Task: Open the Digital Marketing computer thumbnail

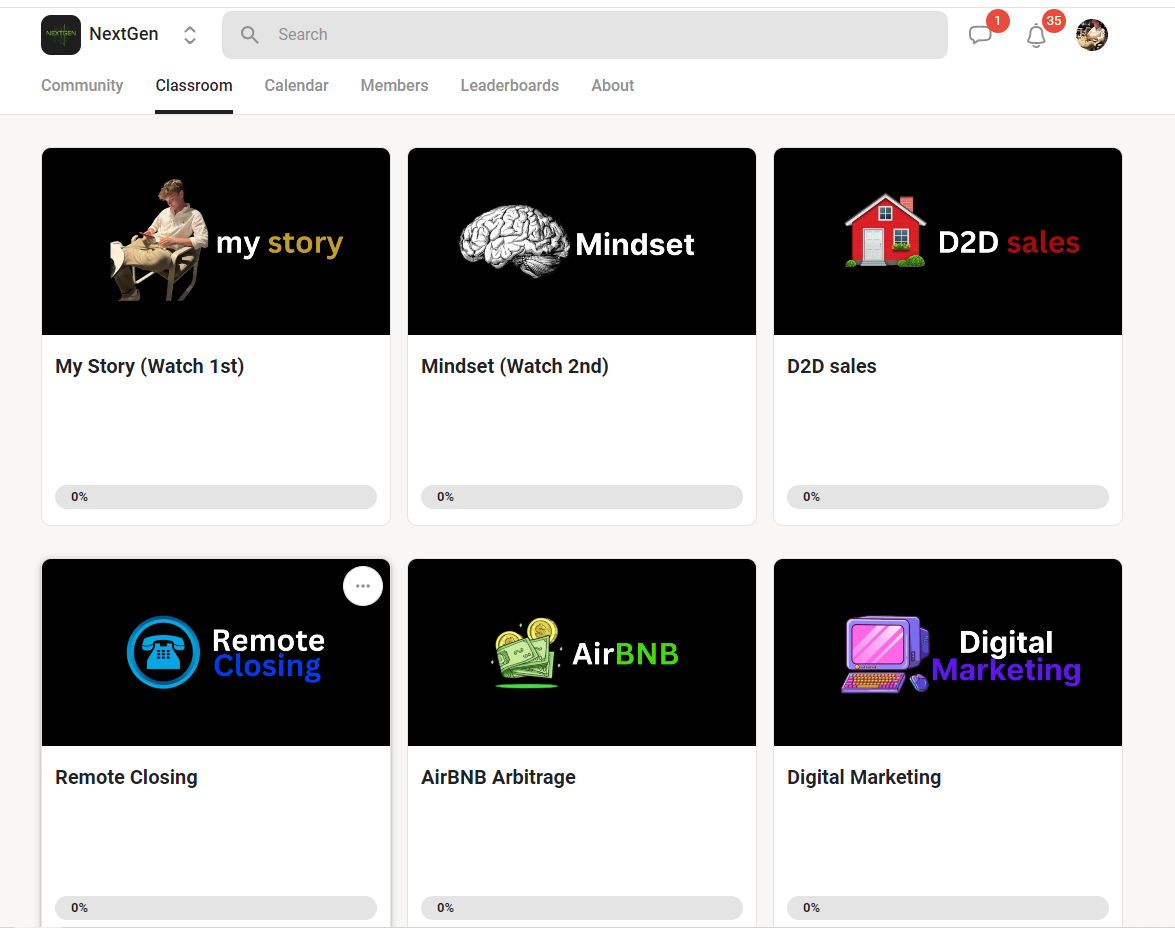Action: [948, 652]
